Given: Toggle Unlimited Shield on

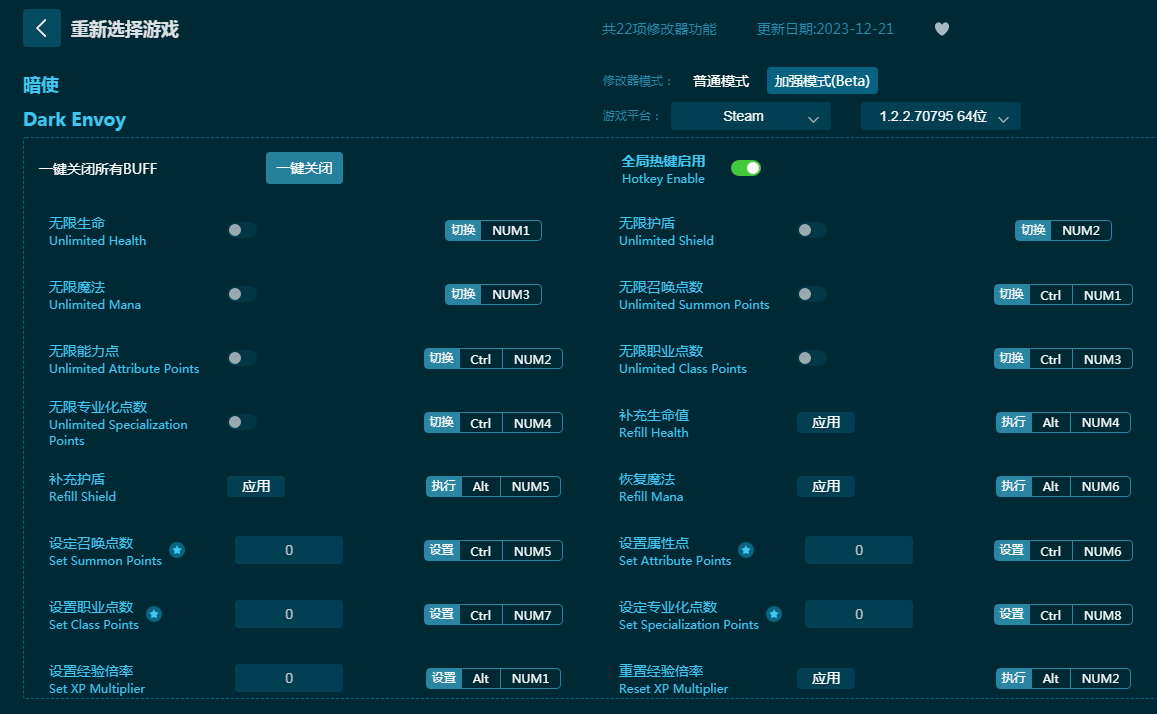Looking at the screenshot, I should coord(811,230).
